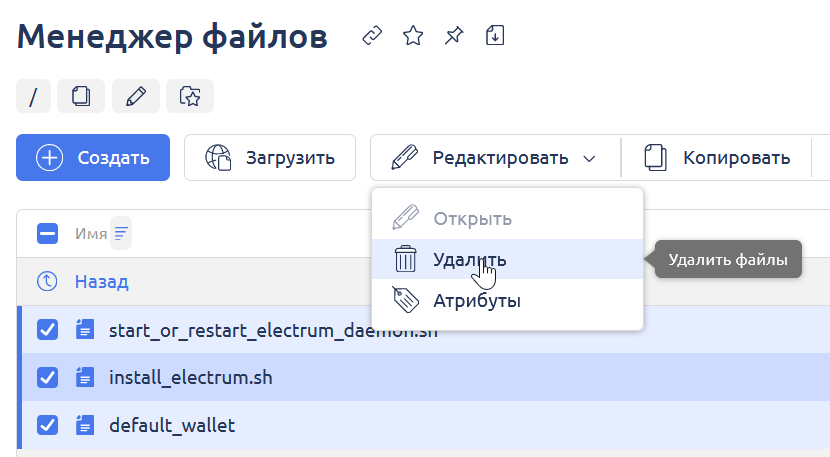830x457 pixels.
Task: Collapse the Редактировать dropdown menu
Action: pos(495,158)
